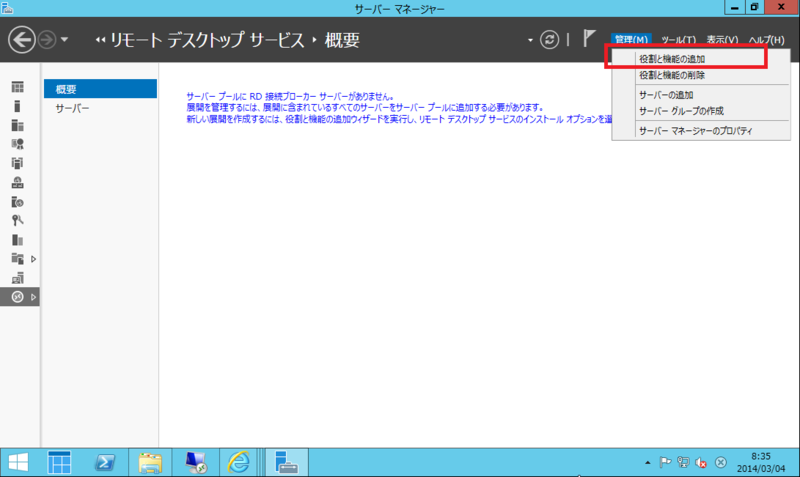The image size is (800, 477).
Task: Click the double chevron before リモート デスクトップ サービス
Action: [x=101, y=40]
